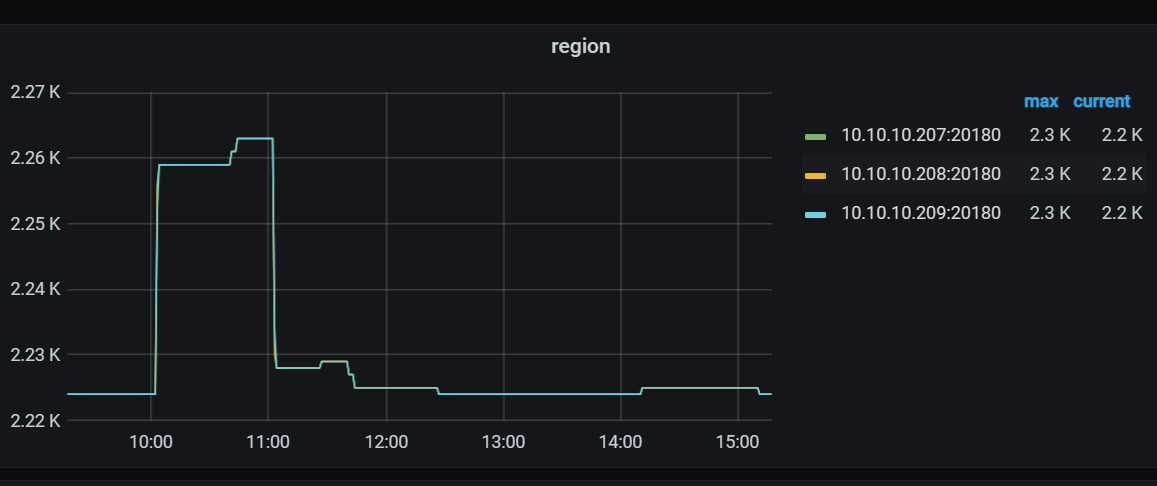1157x486 pixels.
Task: Sort legend by max column header
Action: [1040, 102]
